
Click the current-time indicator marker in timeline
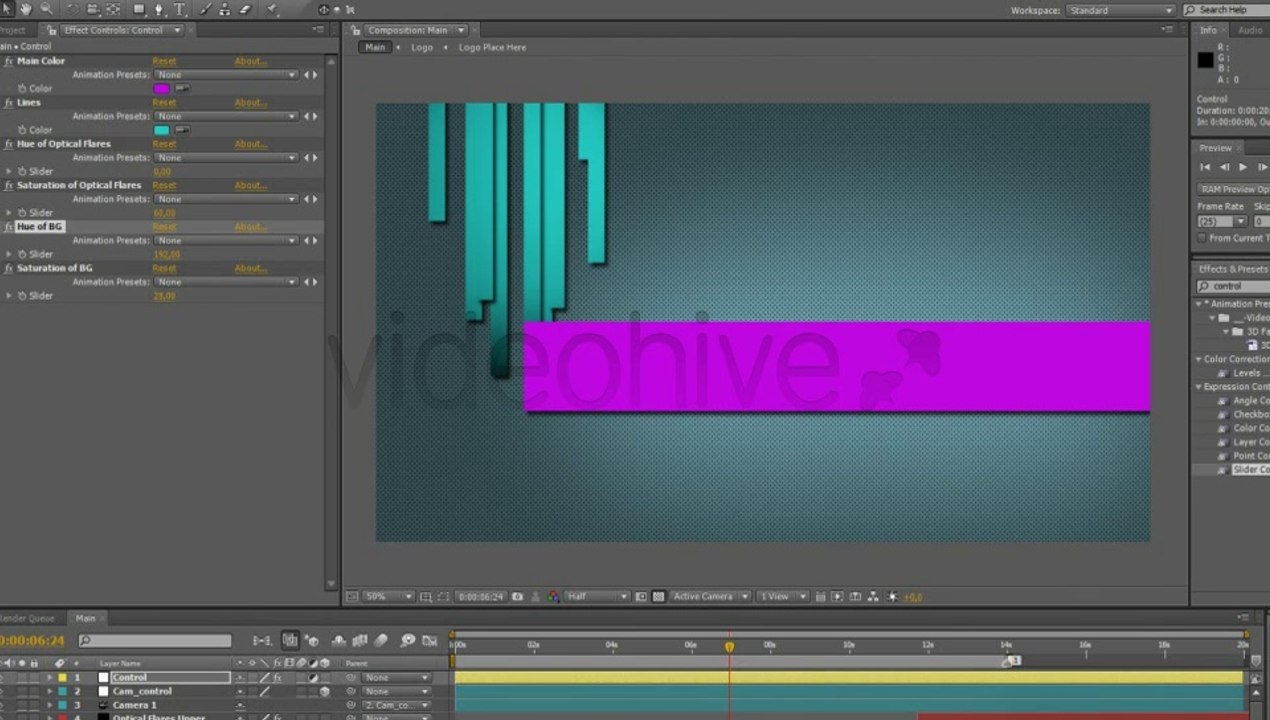coord(729,647)
